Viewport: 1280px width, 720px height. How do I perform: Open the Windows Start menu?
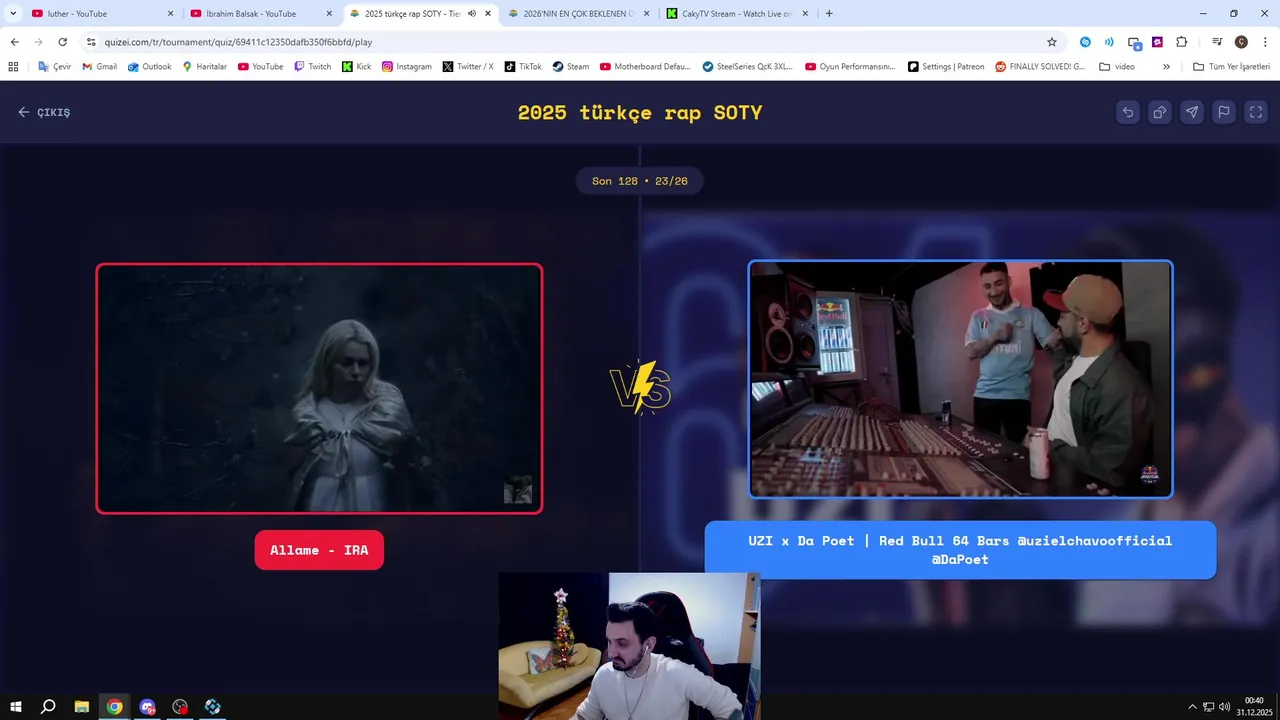coord(16,707)
